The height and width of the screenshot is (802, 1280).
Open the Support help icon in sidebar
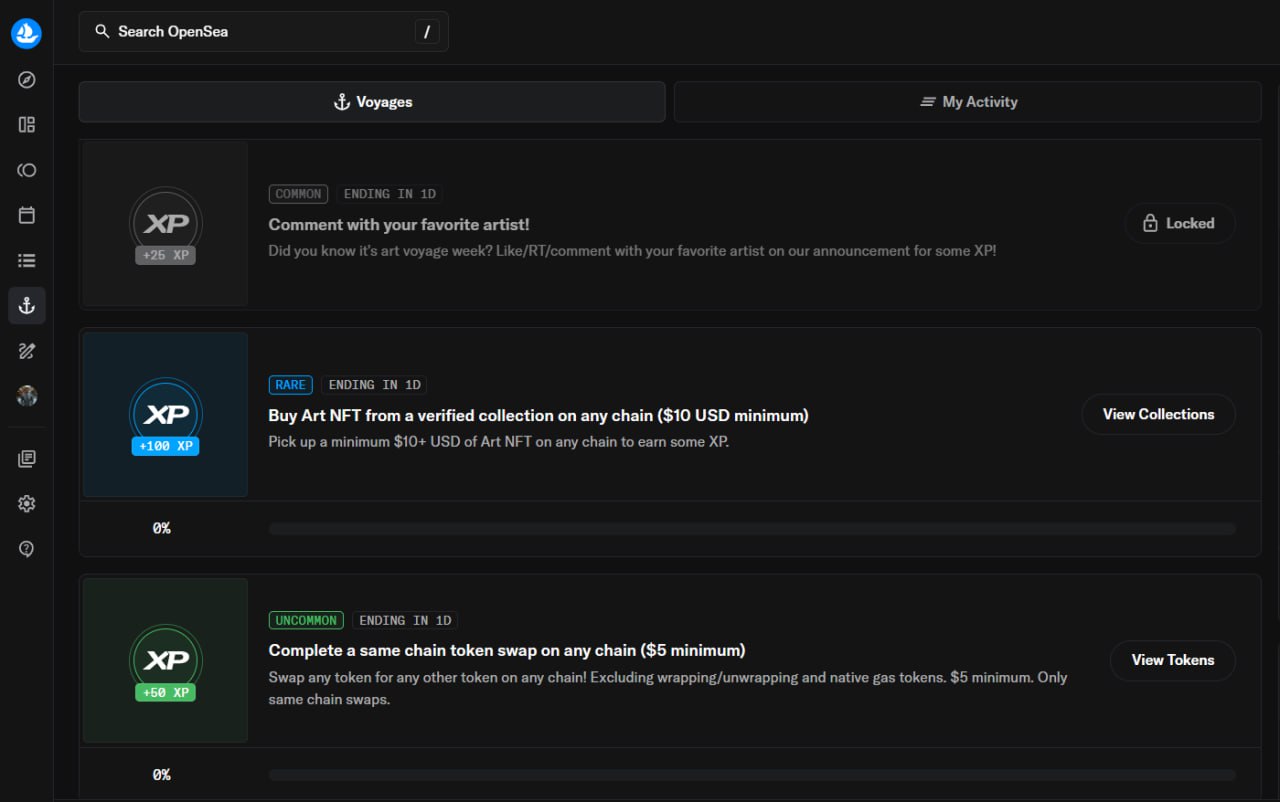point(27,549)
